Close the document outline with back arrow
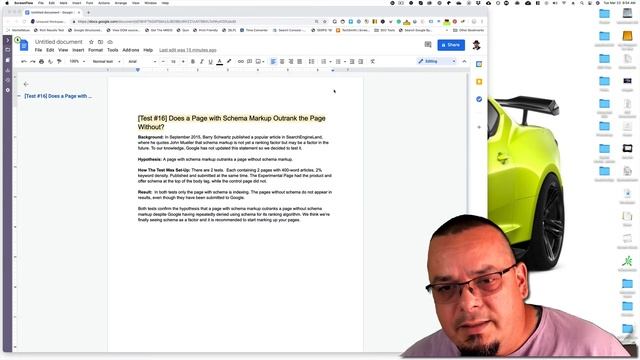This screenshot has height=360, width=640. point(26,84)
